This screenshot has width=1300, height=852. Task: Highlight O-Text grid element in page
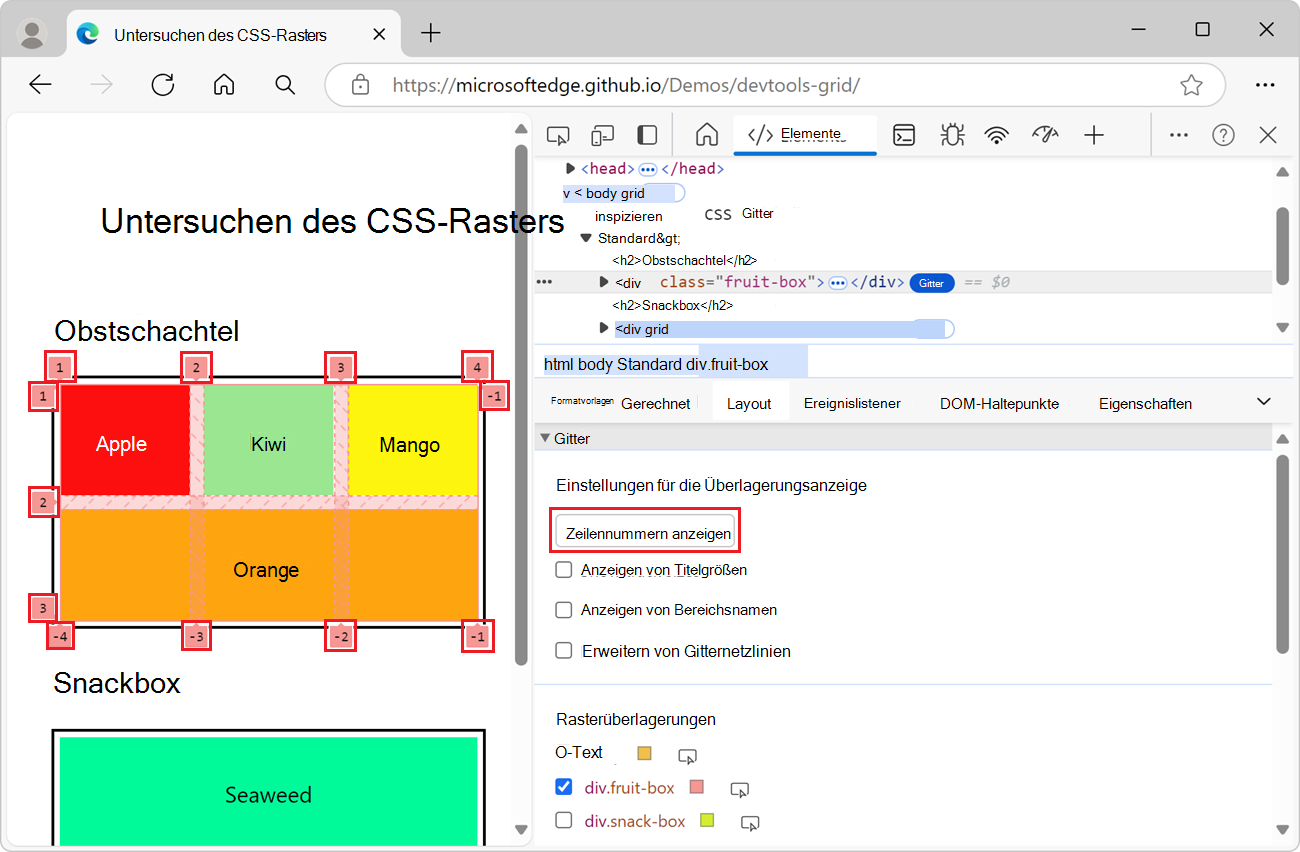687,756
